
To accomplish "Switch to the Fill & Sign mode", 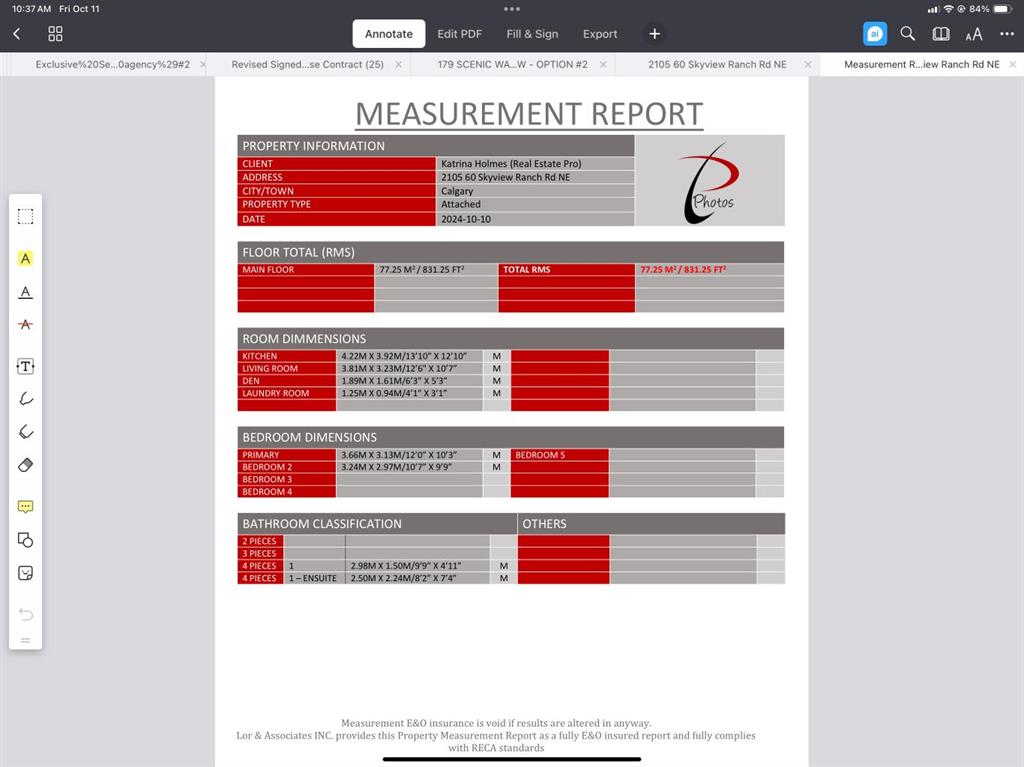I will [532, 34].
